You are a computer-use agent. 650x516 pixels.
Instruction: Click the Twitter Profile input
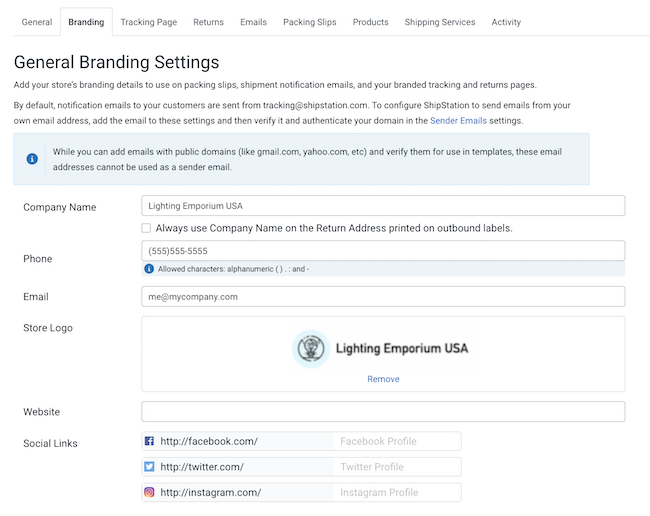397,467
